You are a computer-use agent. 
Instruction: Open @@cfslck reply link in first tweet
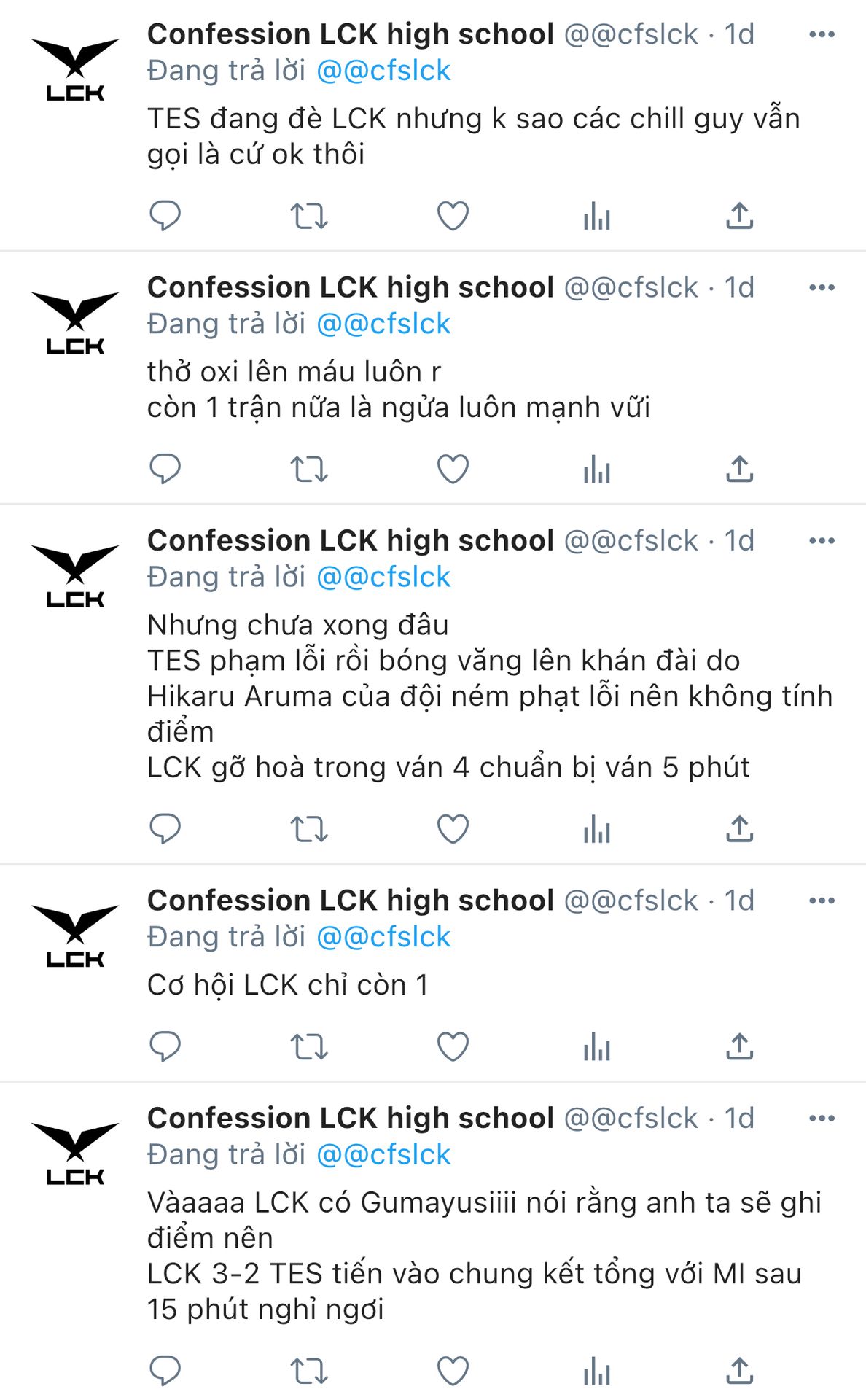coord(383,71)
